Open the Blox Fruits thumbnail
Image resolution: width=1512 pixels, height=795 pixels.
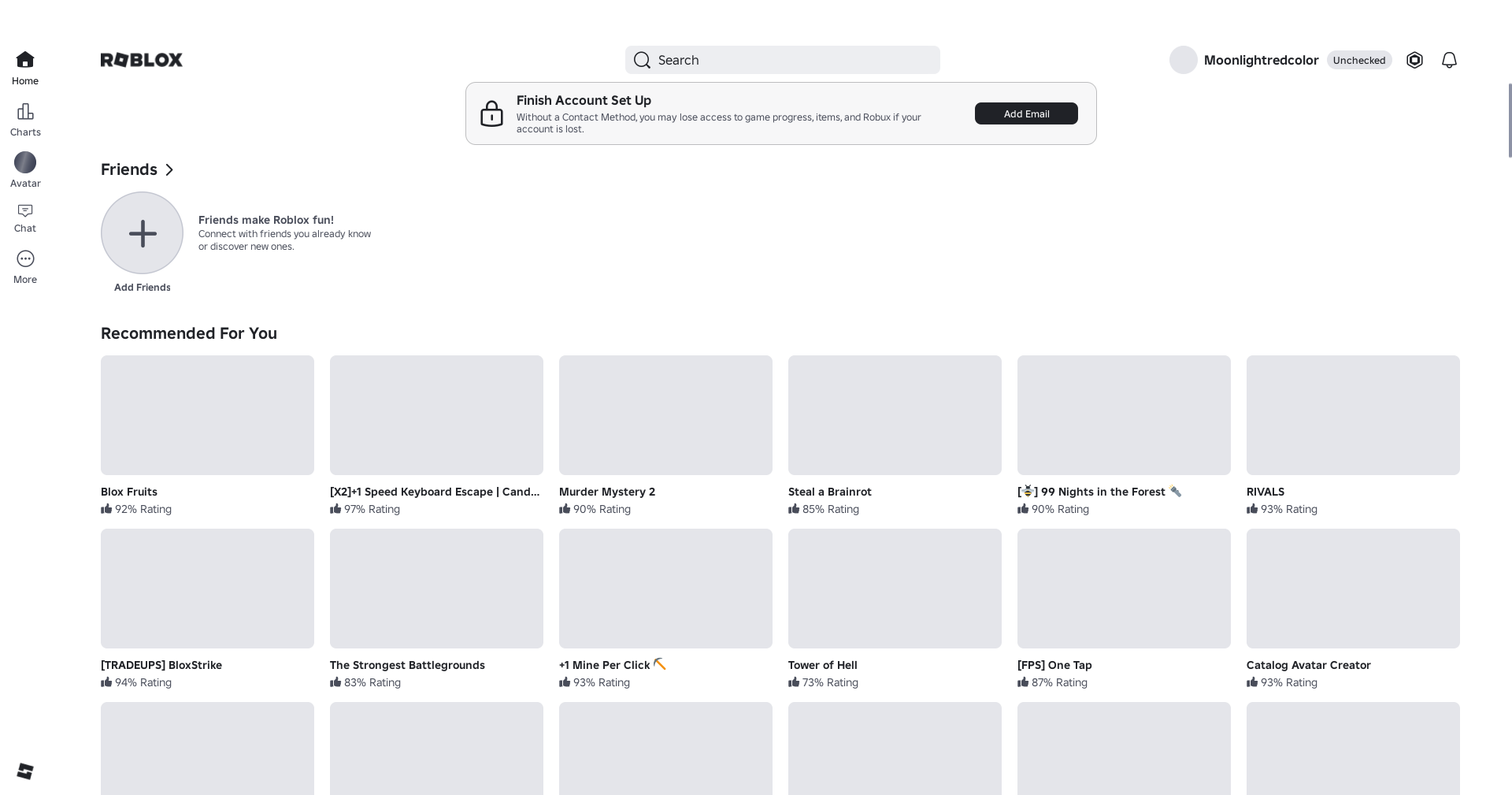[x=207, y=415]
